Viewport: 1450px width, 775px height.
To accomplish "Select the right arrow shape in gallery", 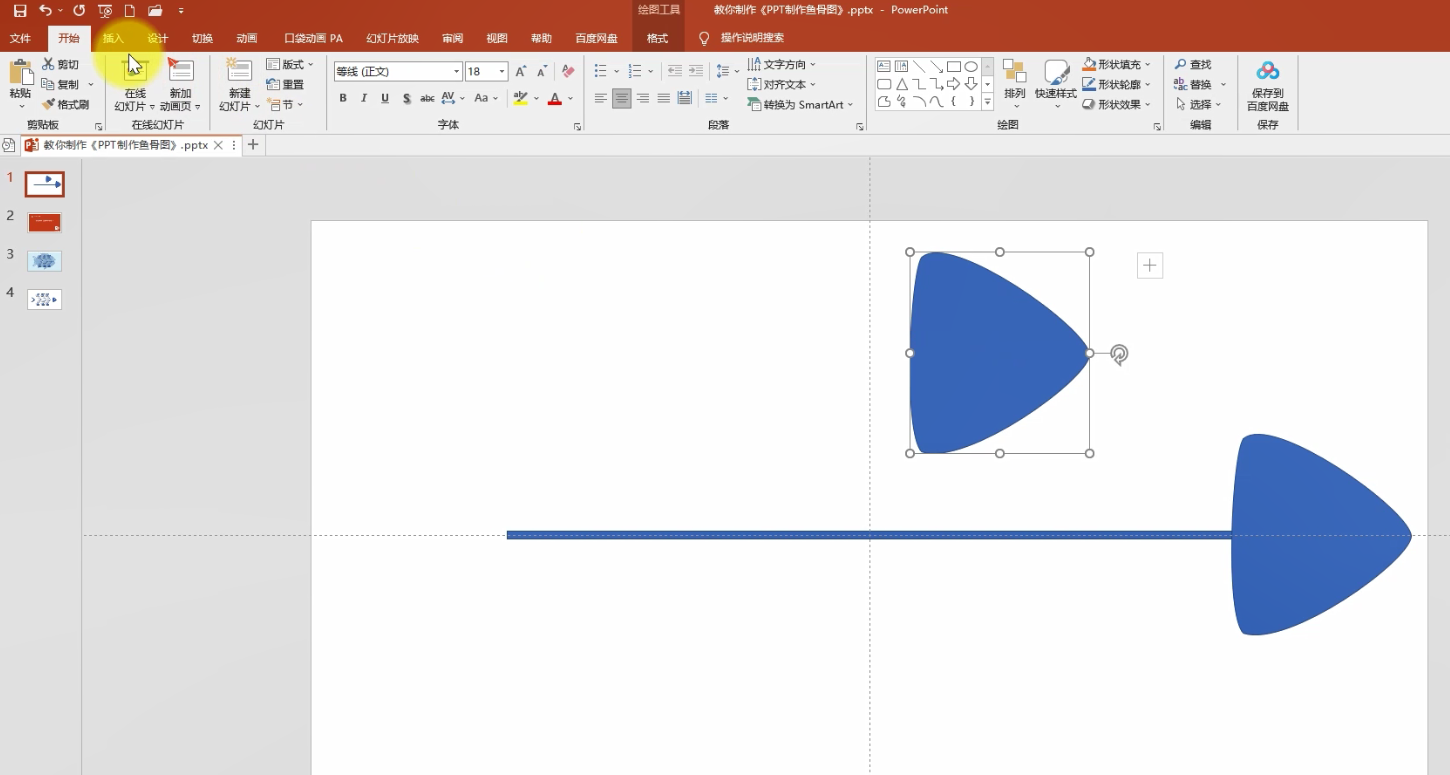I will [x=954, y=84].
